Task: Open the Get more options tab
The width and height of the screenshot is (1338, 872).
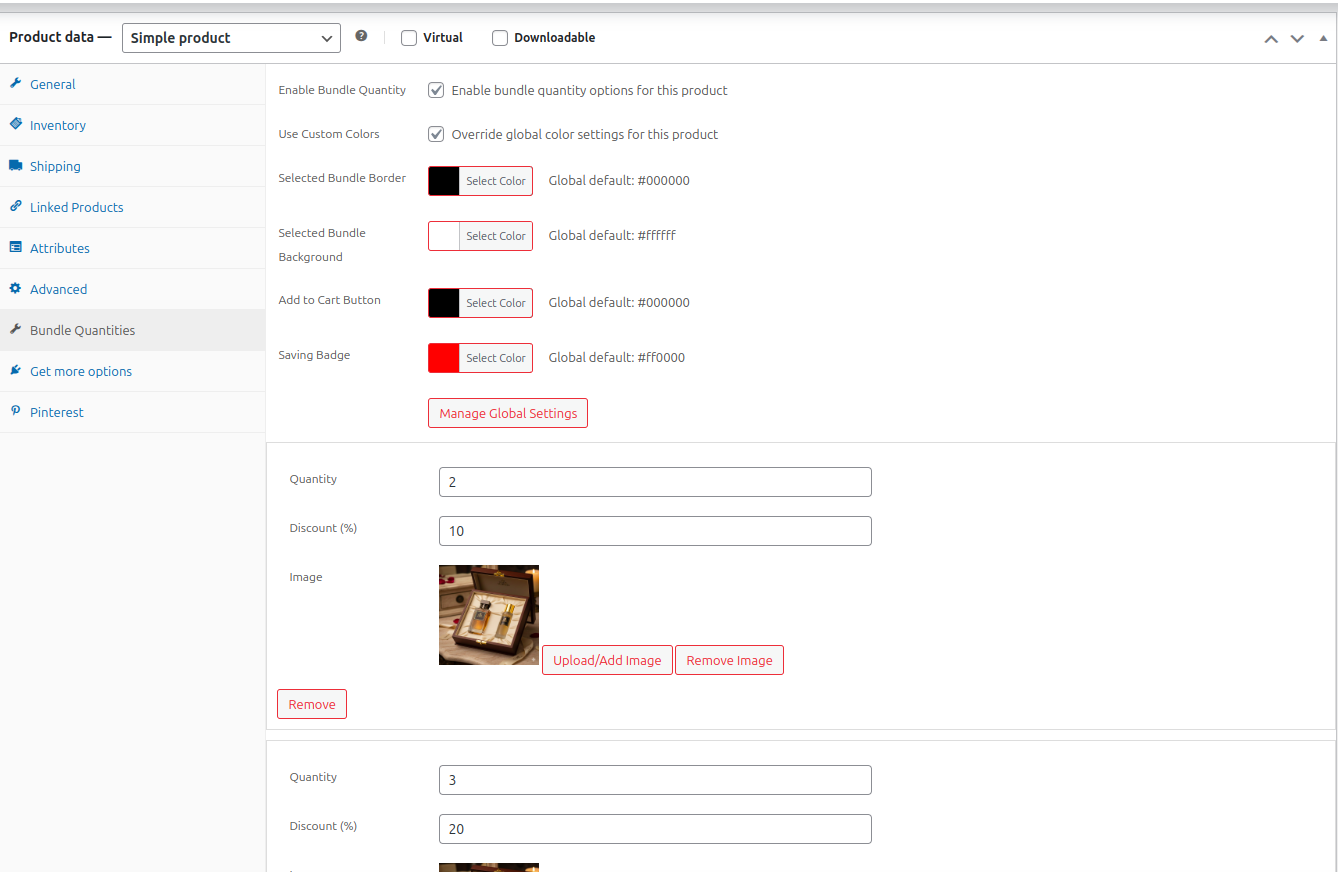Action: pos(81,371)
